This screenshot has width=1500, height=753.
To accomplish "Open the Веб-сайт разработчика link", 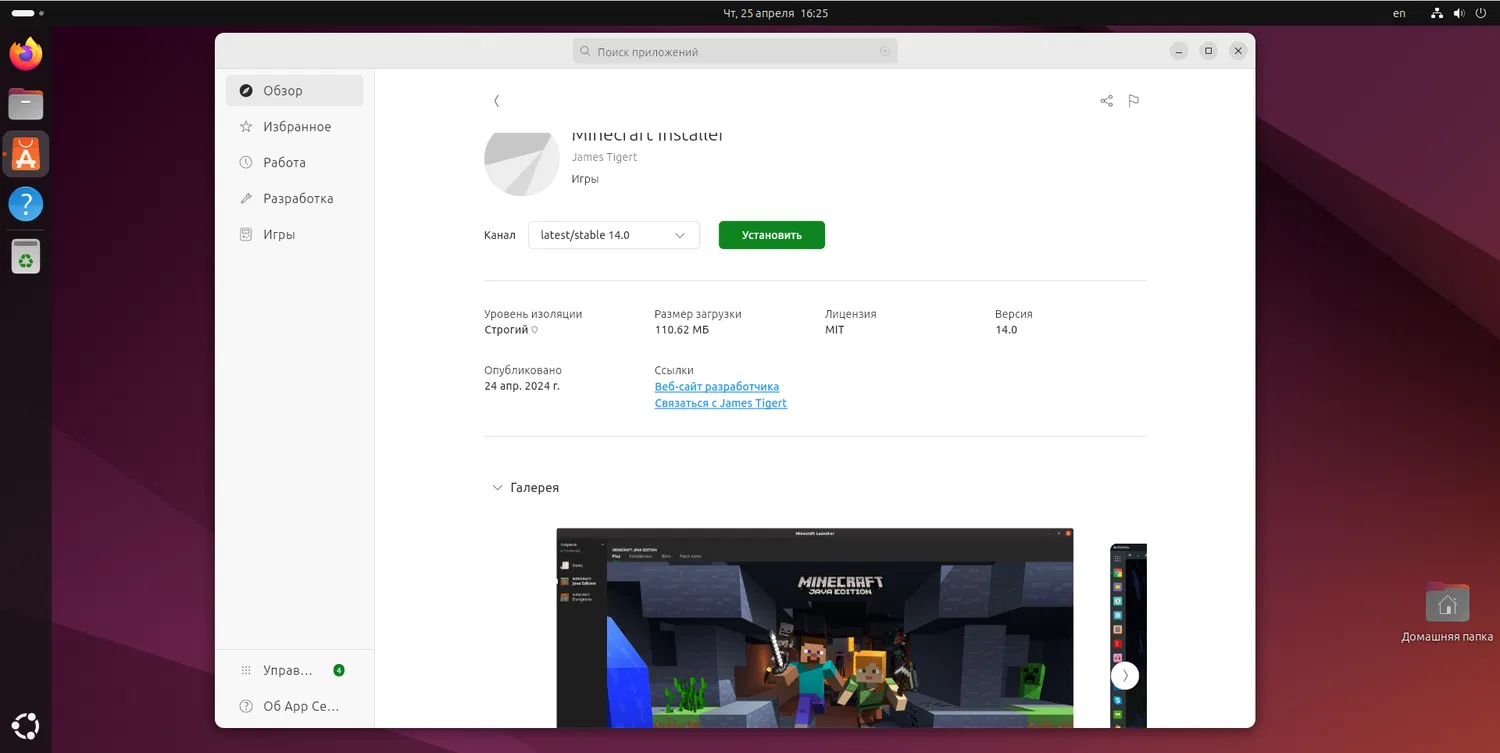I will point(717,387).
